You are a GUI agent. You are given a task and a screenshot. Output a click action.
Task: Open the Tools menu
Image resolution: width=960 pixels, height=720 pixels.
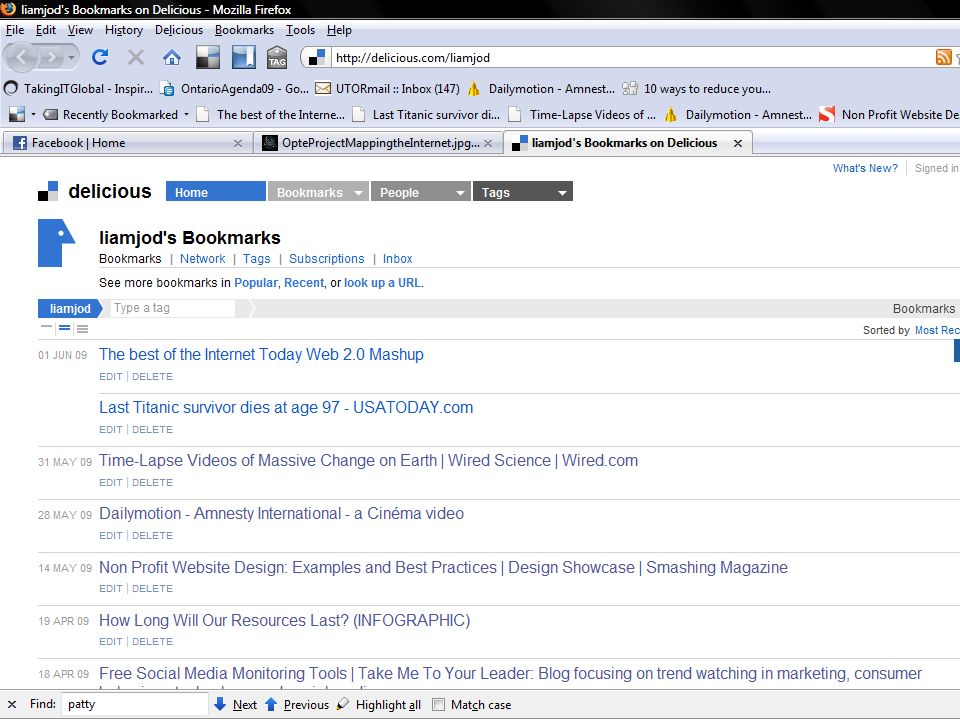(300, 30)
